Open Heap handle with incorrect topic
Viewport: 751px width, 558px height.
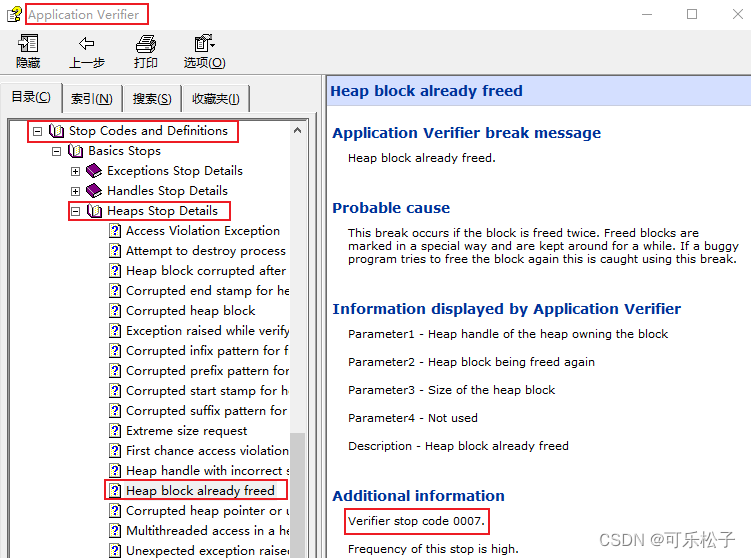coord(207,471)
